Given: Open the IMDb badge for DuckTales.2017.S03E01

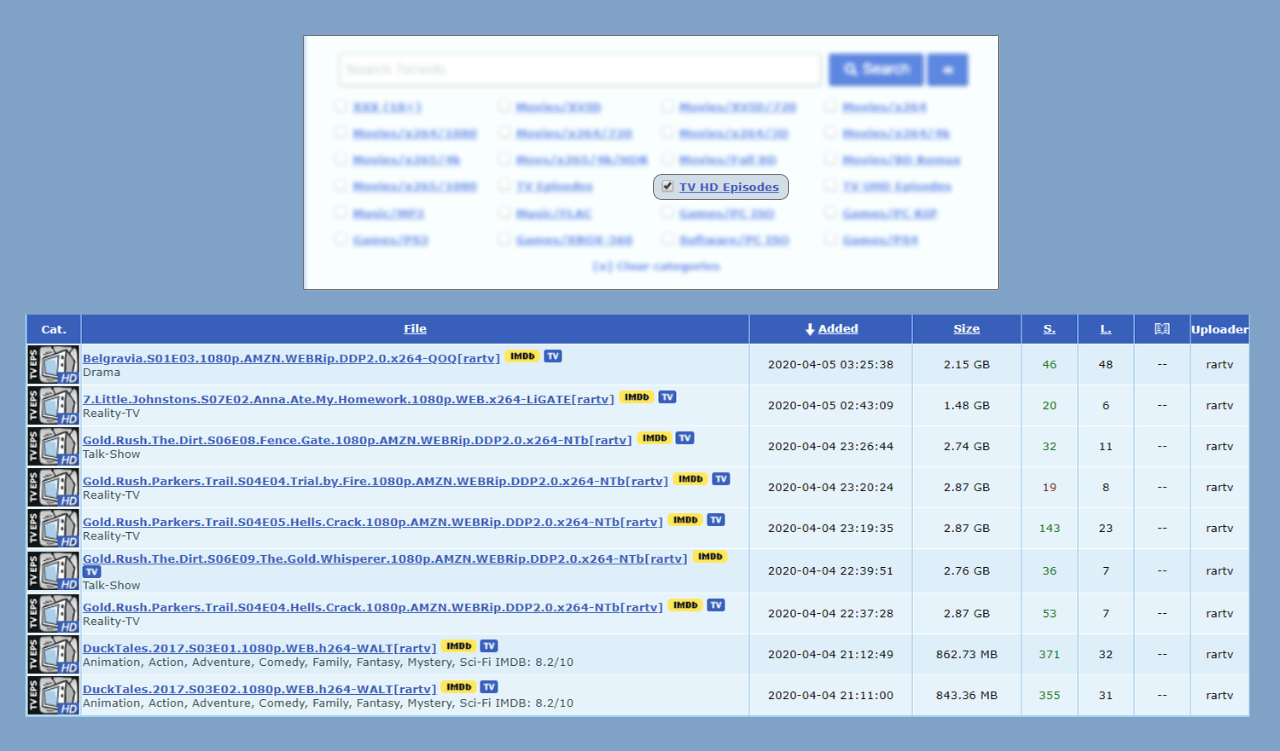Looking at the screenshot, I should [458, 646].
